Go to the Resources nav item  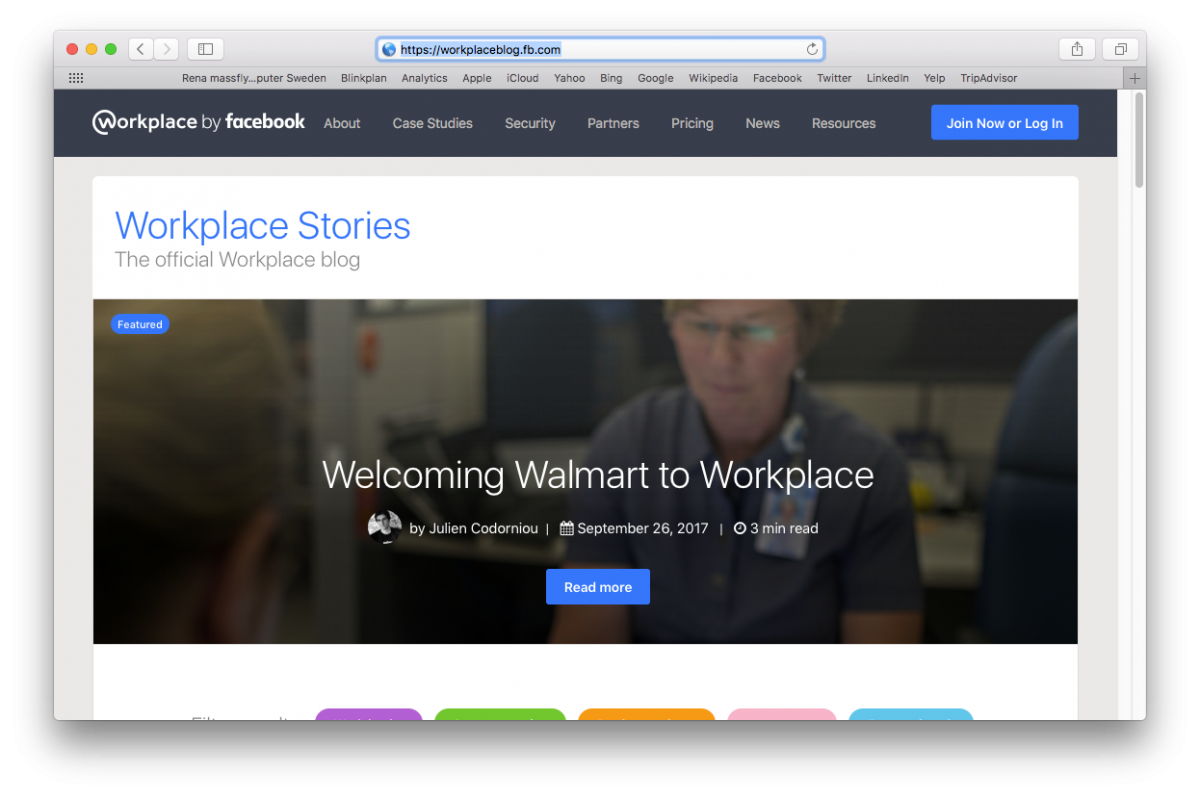pyautogui.click(x=844, y=123)
